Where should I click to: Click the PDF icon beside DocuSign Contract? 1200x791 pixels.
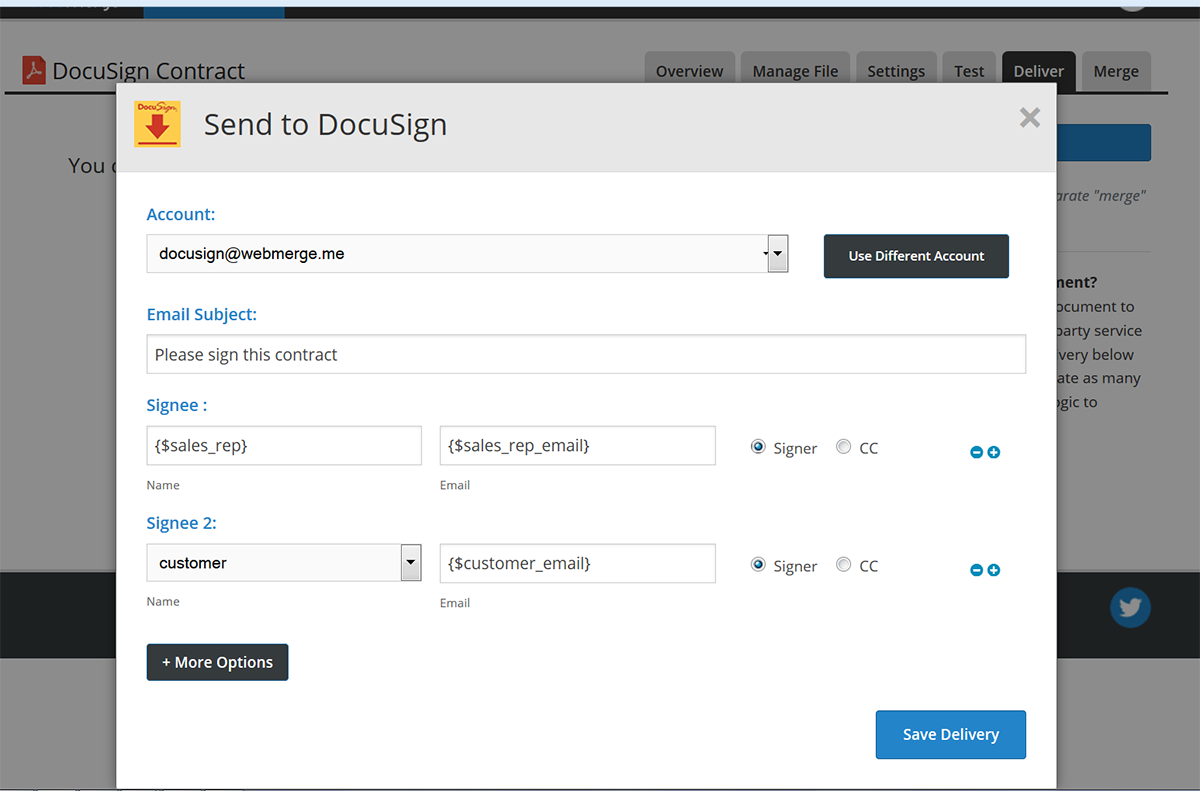34,71
